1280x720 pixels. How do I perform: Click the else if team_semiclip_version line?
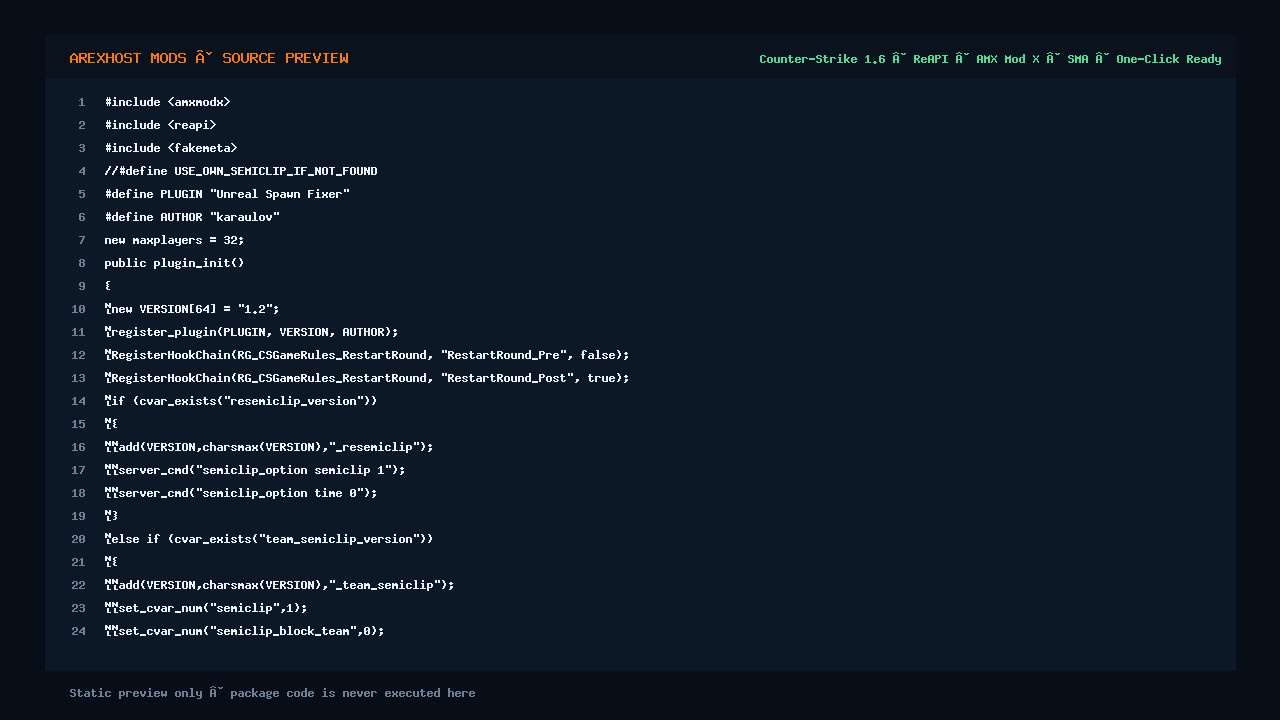click(x=269, y=539)
